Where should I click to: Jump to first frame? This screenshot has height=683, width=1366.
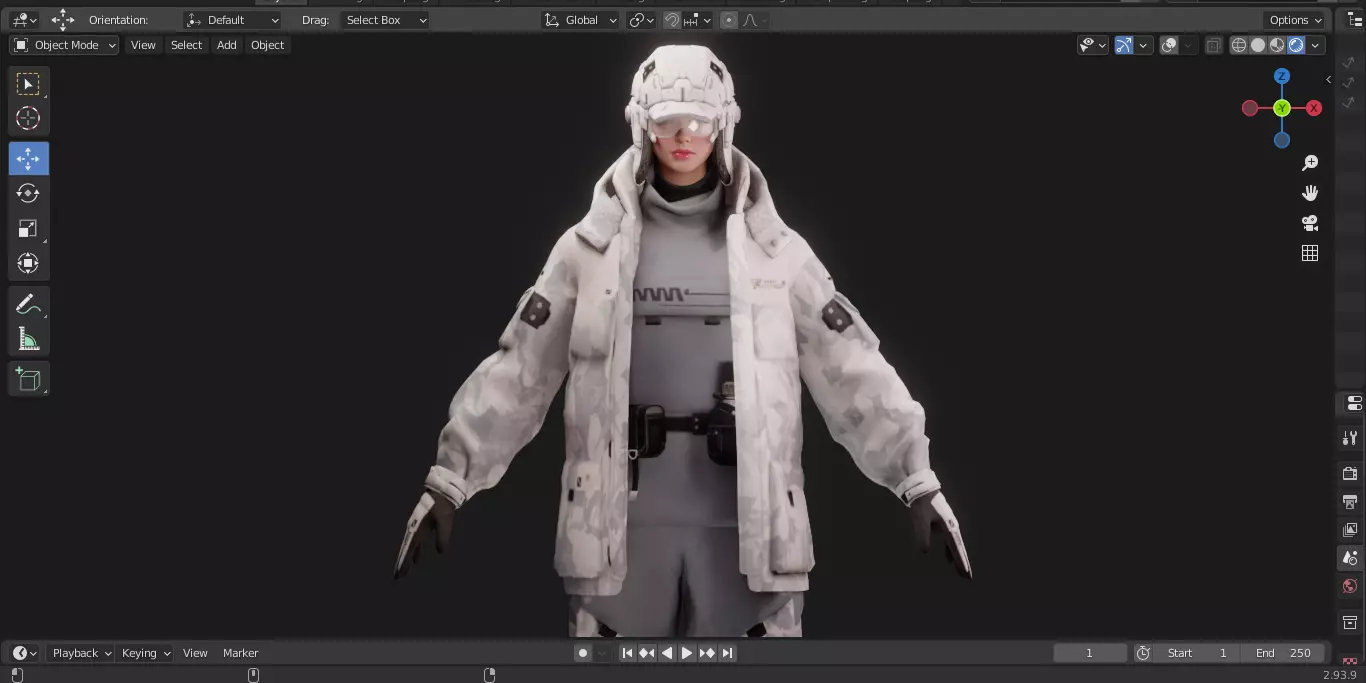coord(627,653)
